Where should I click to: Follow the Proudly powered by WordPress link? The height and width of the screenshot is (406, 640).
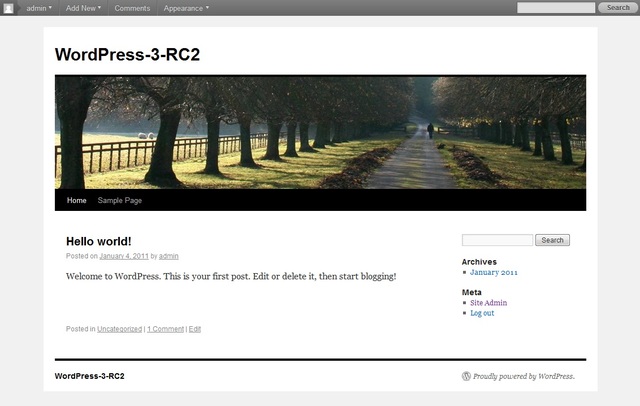(x=524, y=376)
